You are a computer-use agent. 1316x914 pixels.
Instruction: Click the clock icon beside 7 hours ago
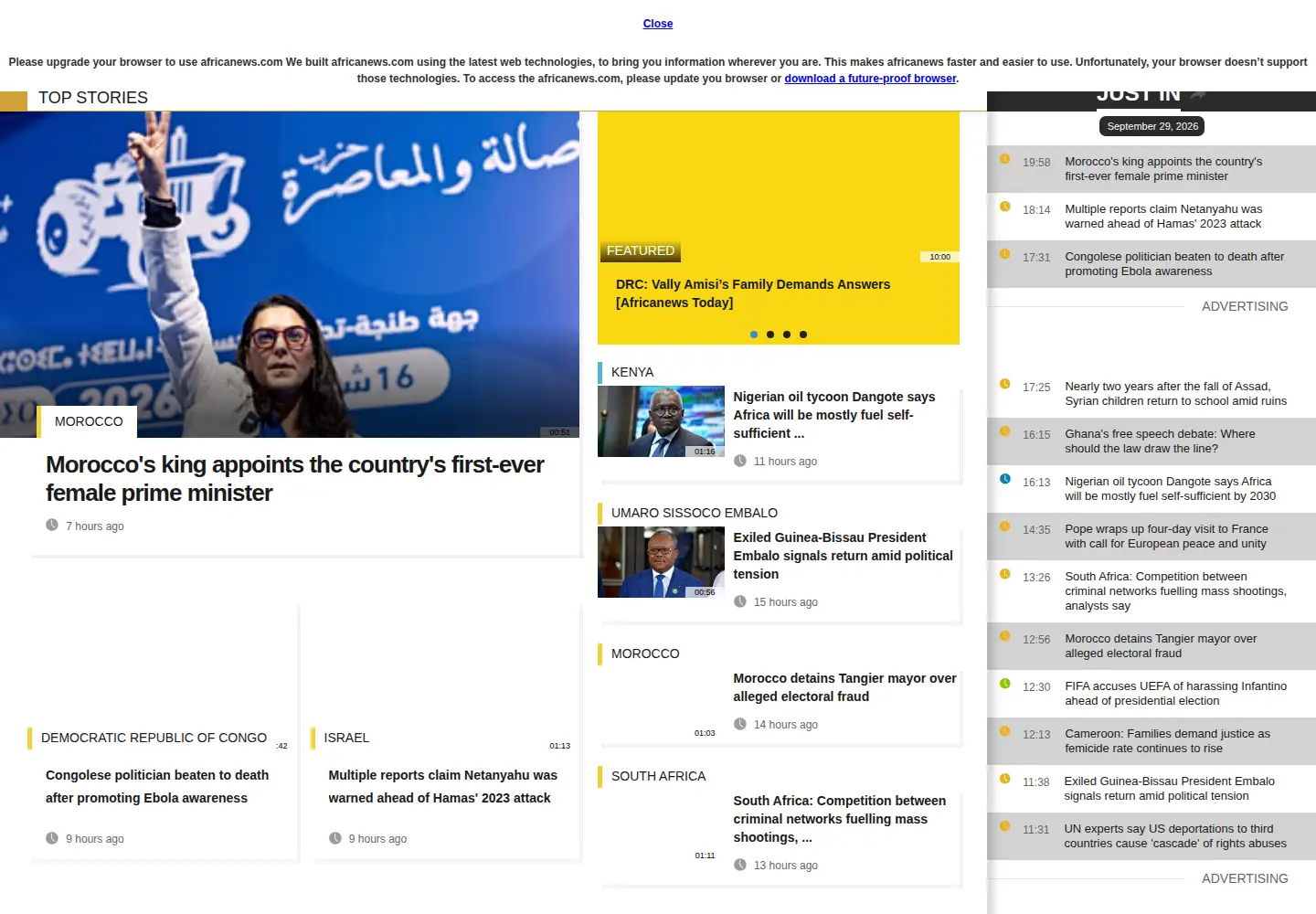pos(52,525)
